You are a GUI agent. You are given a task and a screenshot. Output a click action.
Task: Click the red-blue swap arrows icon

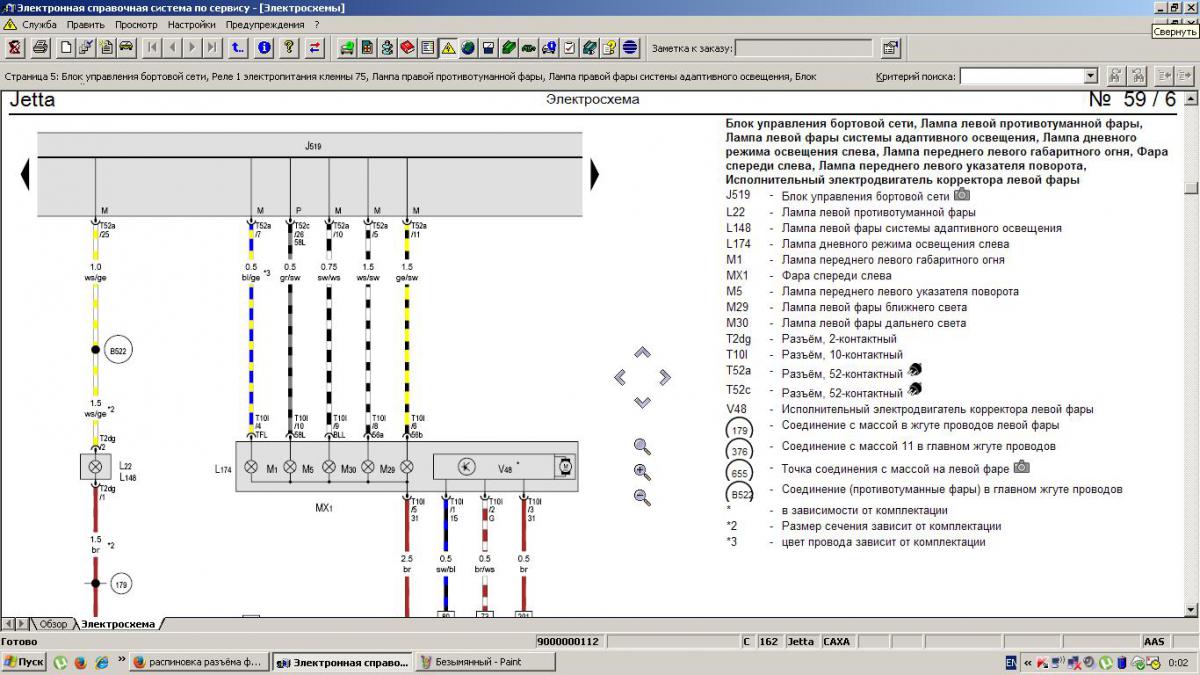point(314,47)
